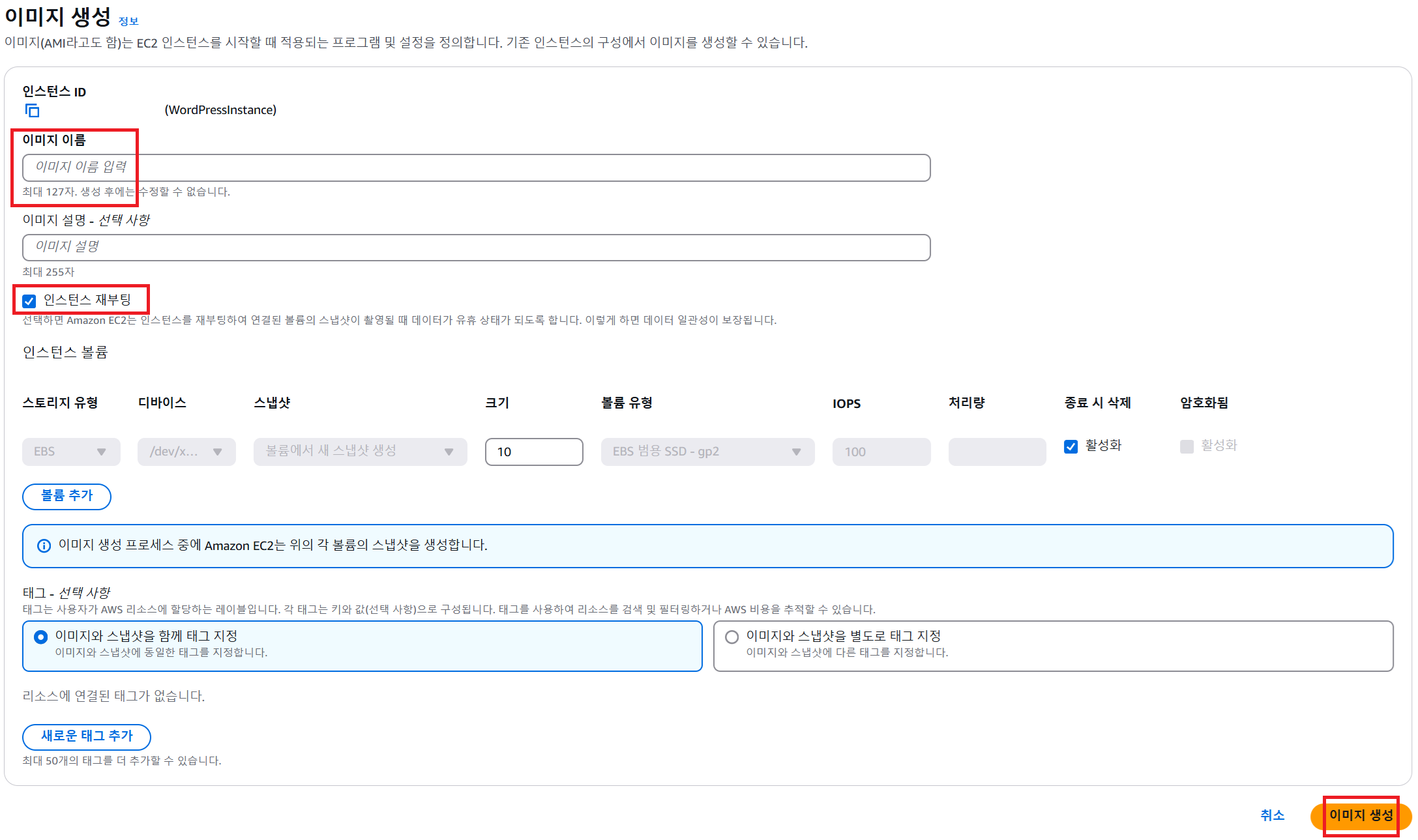Expand the 볼륨에서 새 스냅샷 생성 dropdown
Viewport: 1418px width, 840px height.
[x=360, y=452]
